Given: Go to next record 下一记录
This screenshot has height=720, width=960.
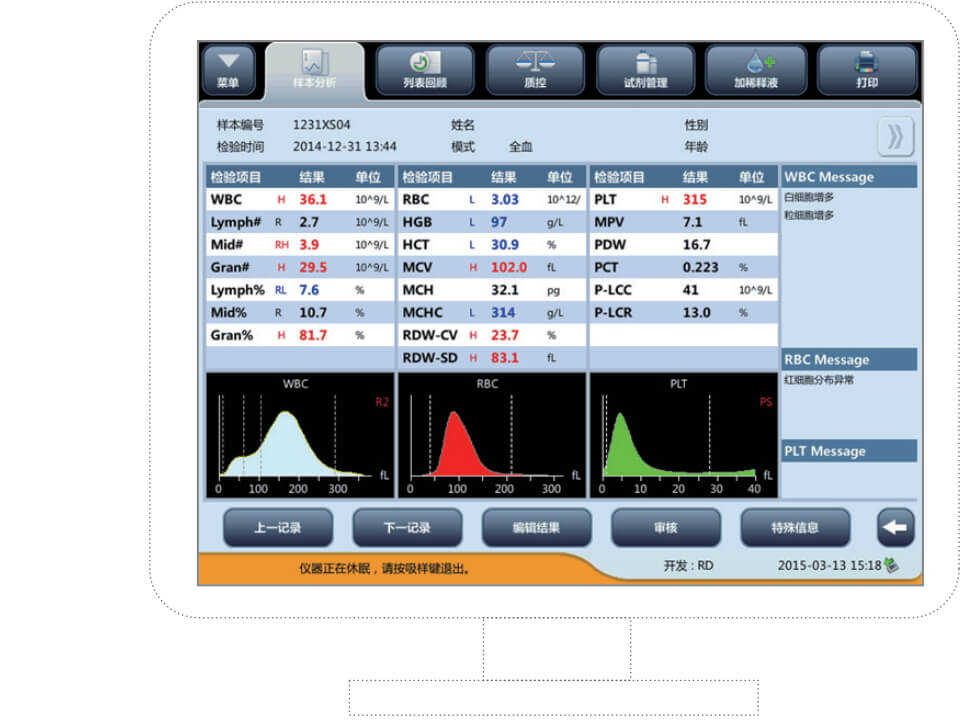Looking at the screenshot, I should [407, 527].
